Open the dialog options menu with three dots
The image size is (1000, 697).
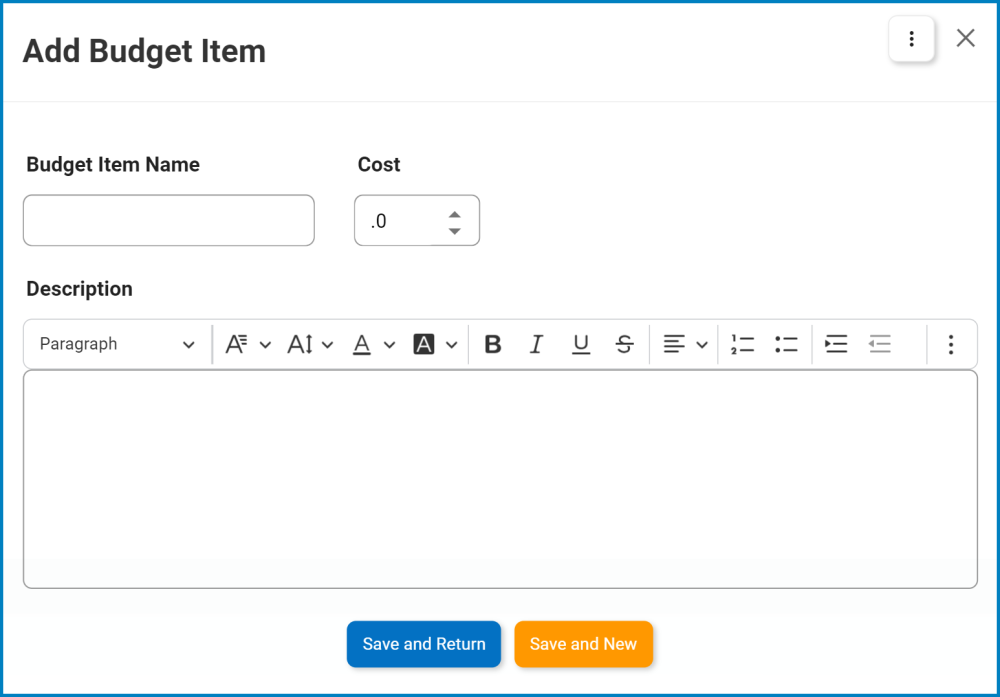911,39
